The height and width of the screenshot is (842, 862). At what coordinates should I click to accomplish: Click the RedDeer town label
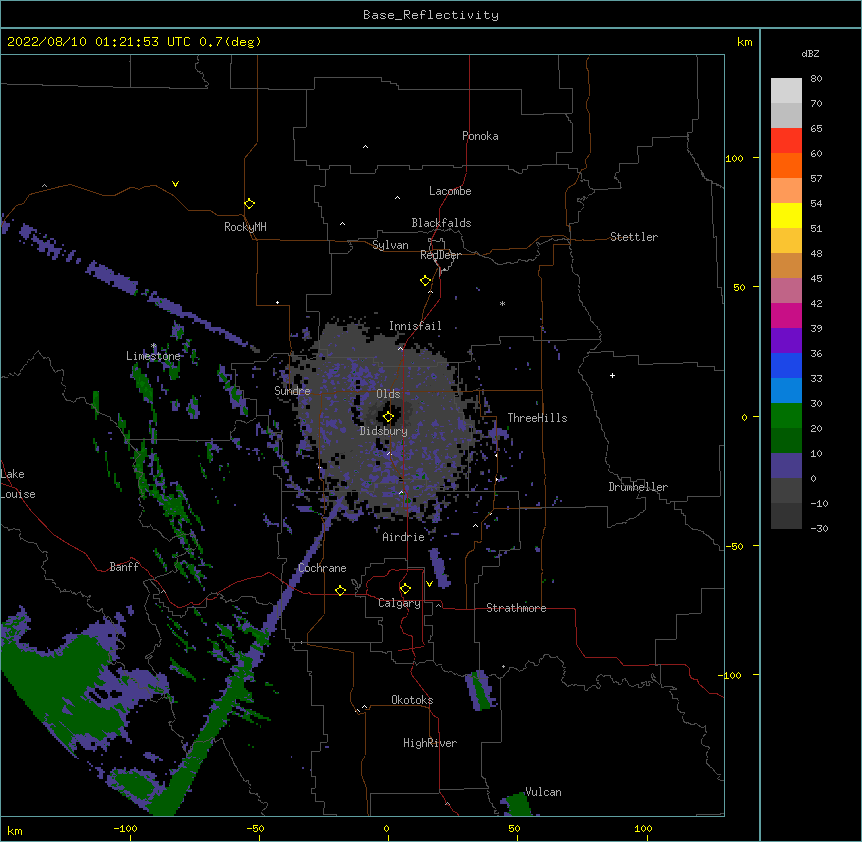(x=440, y=255)
